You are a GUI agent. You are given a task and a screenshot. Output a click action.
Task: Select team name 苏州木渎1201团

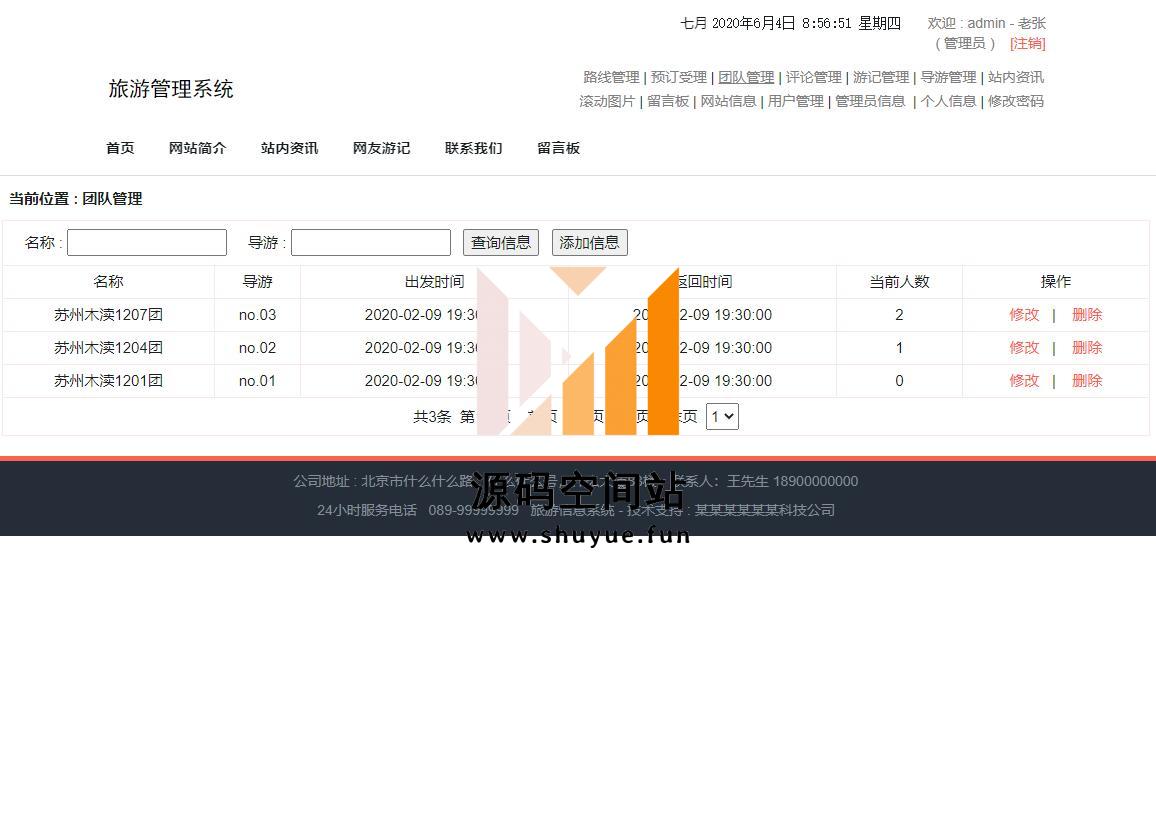(x=108, y=381)
